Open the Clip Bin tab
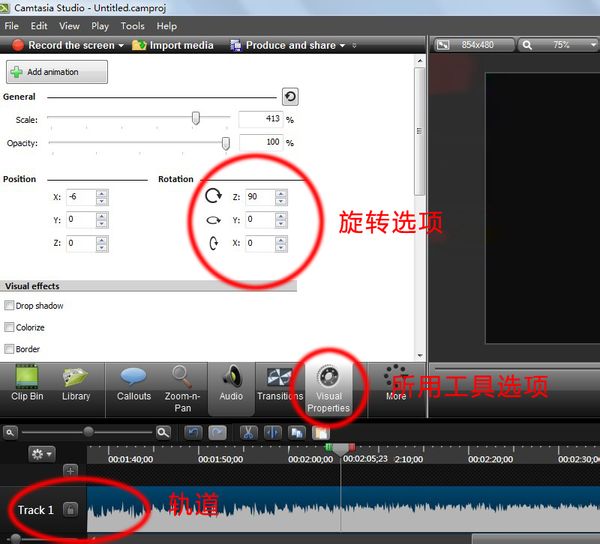 [x=27, y=383]
